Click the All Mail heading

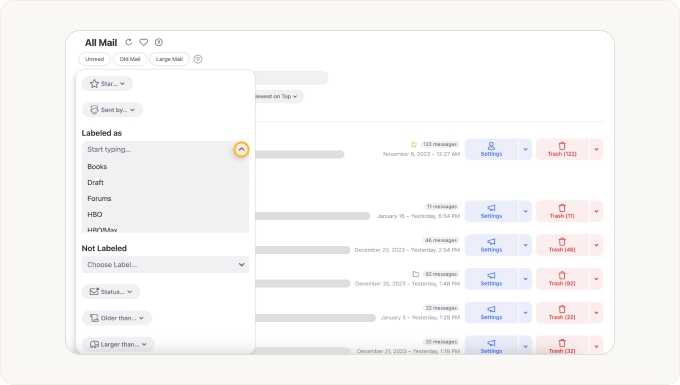101,42
